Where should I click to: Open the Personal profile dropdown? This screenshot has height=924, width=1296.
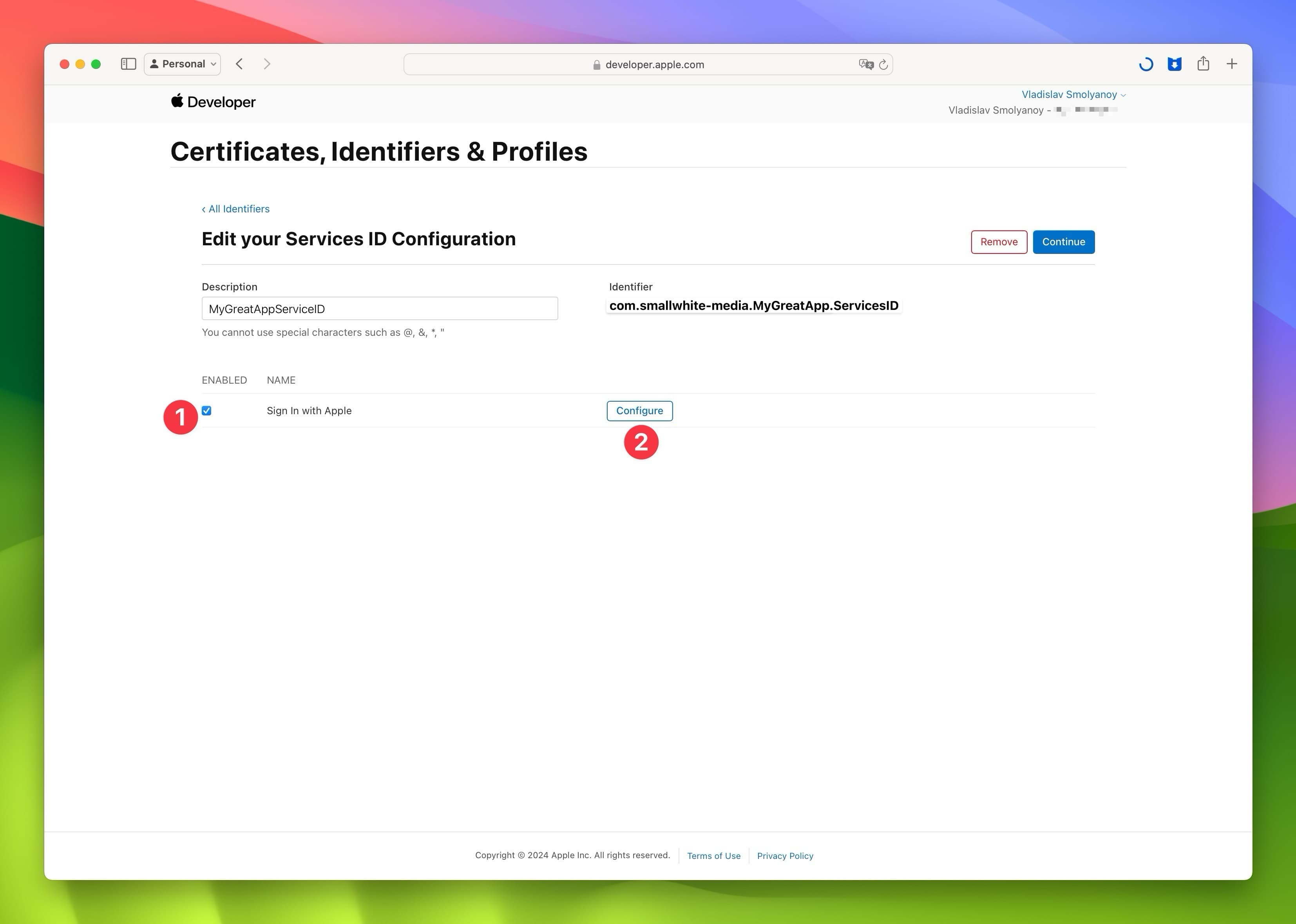(183, 64)
